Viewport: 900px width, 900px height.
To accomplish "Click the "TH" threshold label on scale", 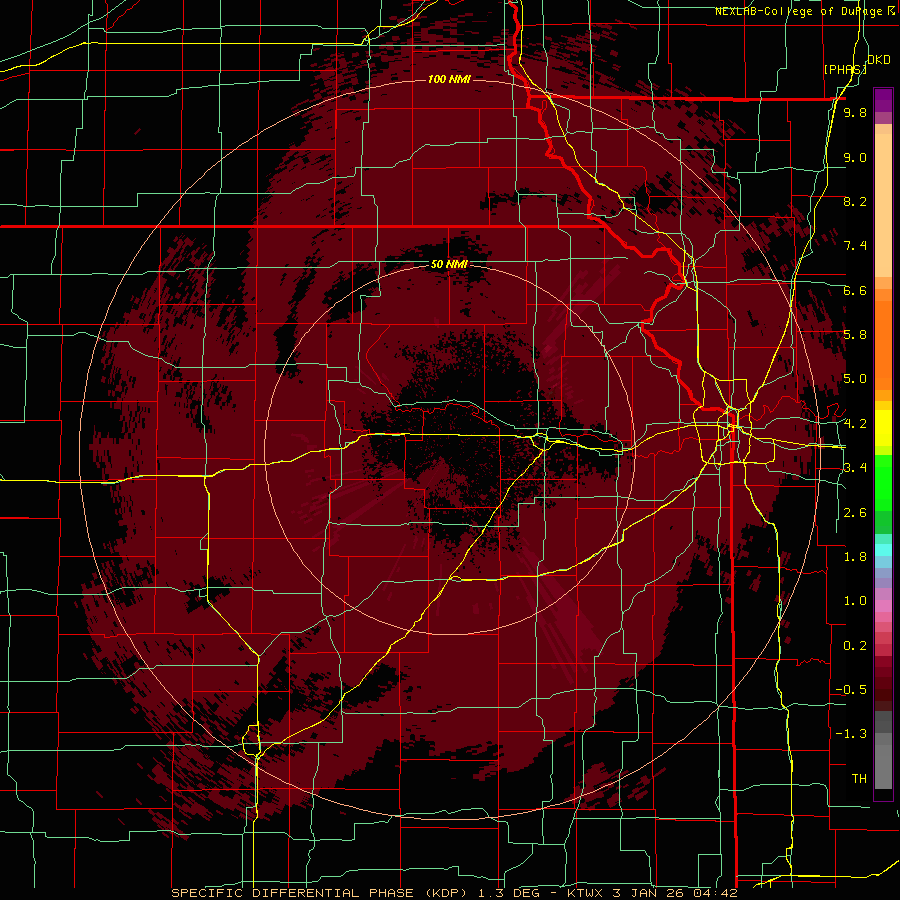I will pos(859,779).
